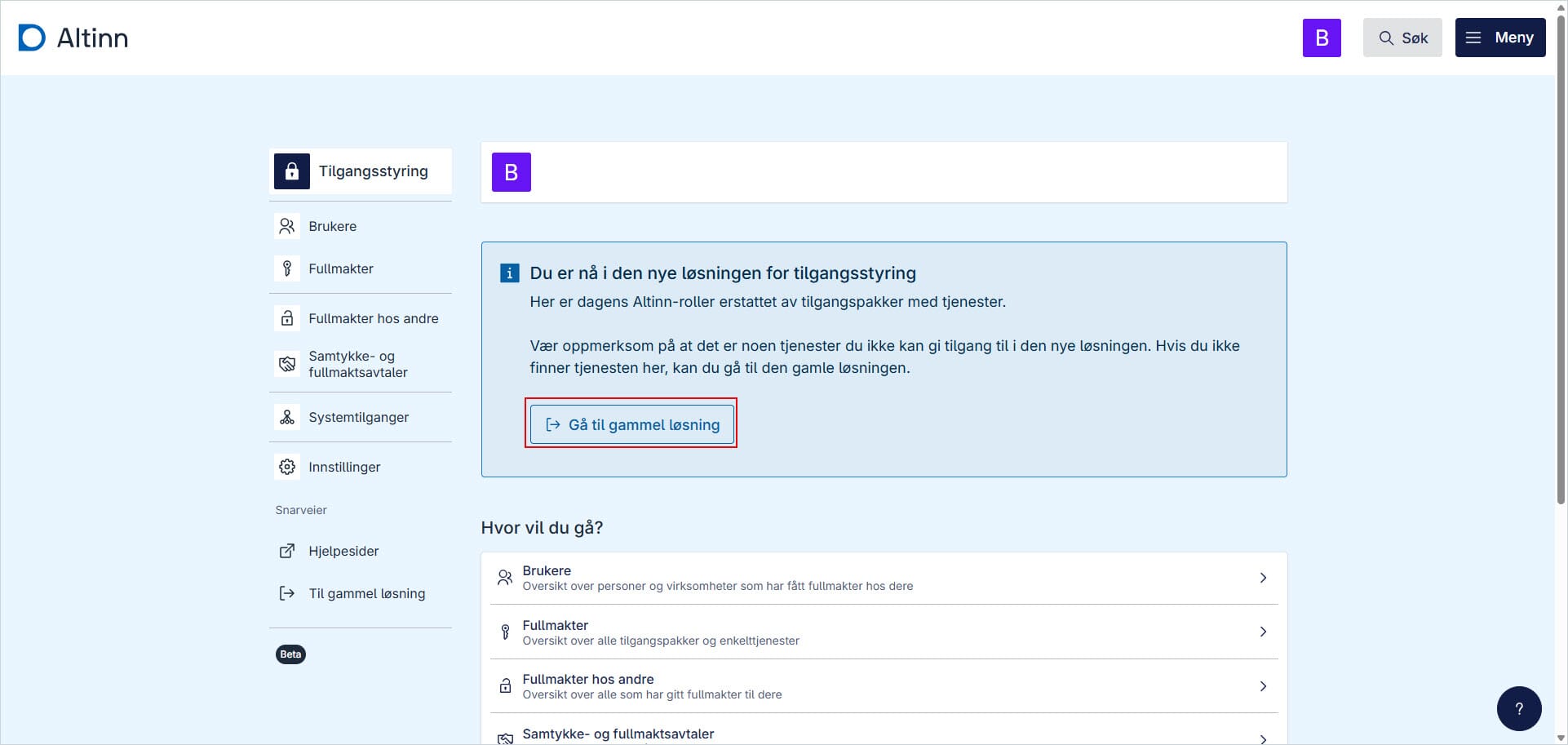Click the key icon next to Fullmakter

(286, 268)
